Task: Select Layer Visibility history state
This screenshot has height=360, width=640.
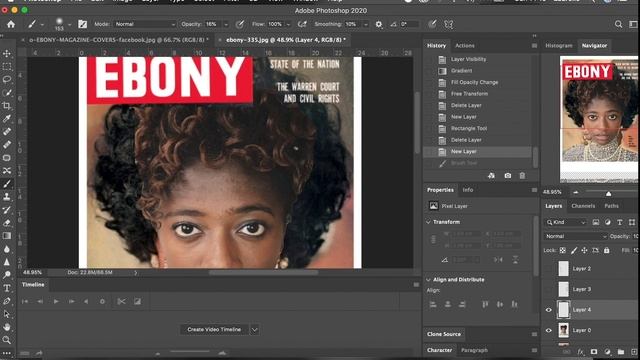Action: coord(478,59)
